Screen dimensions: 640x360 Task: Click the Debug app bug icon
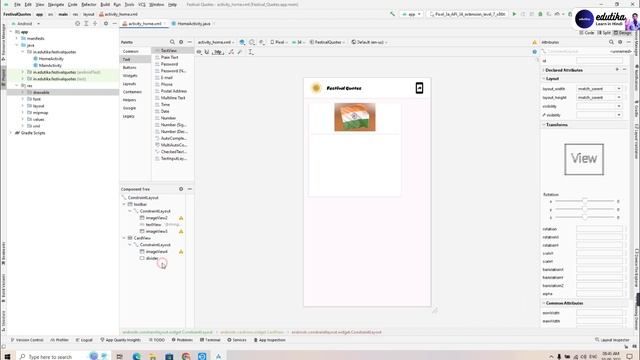click(540, 14)
